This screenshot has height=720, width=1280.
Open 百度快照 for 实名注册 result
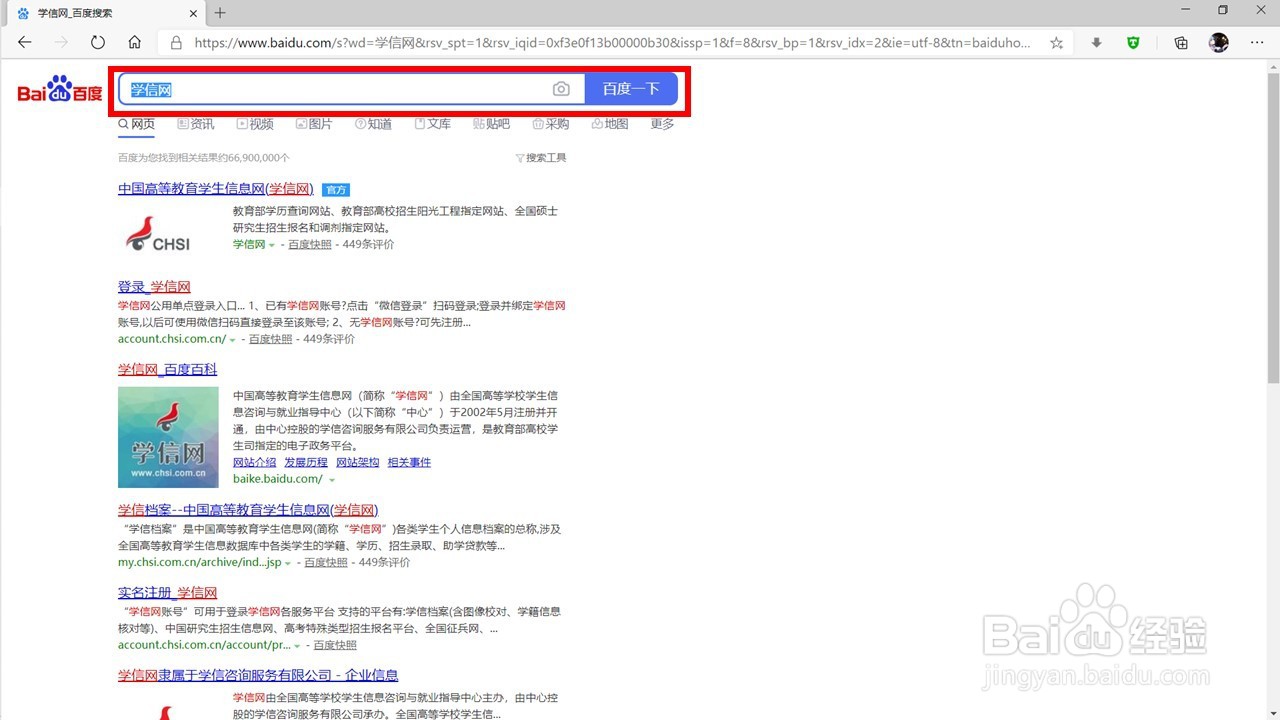pyautogui.click(x=334, y=646)
